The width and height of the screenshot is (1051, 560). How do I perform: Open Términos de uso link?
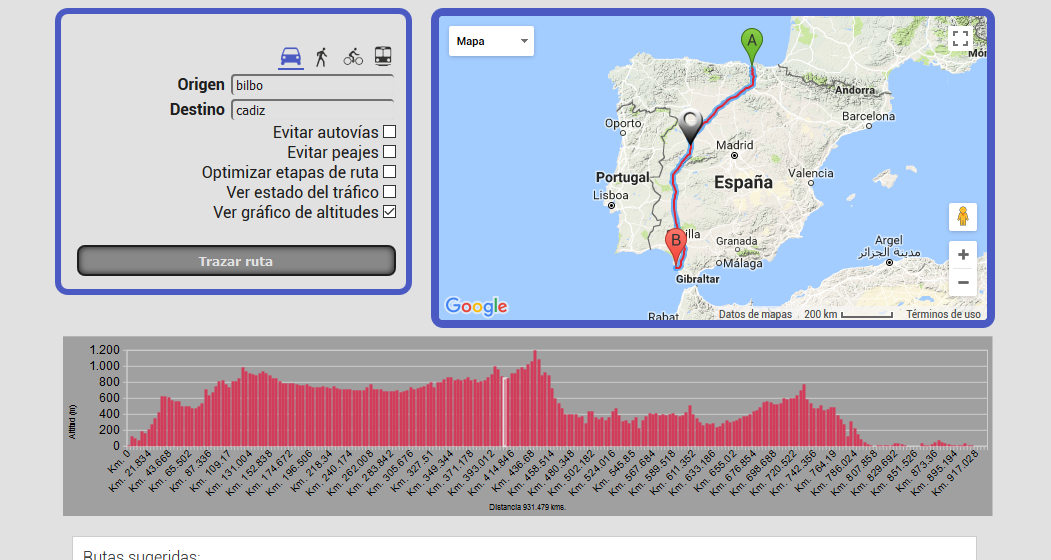point(944,314)
